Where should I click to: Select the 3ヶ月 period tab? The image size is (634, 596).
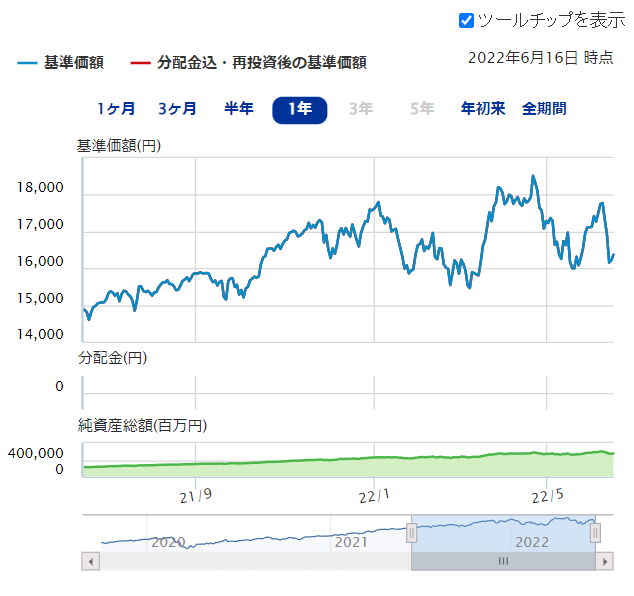(x=177, y=109)
